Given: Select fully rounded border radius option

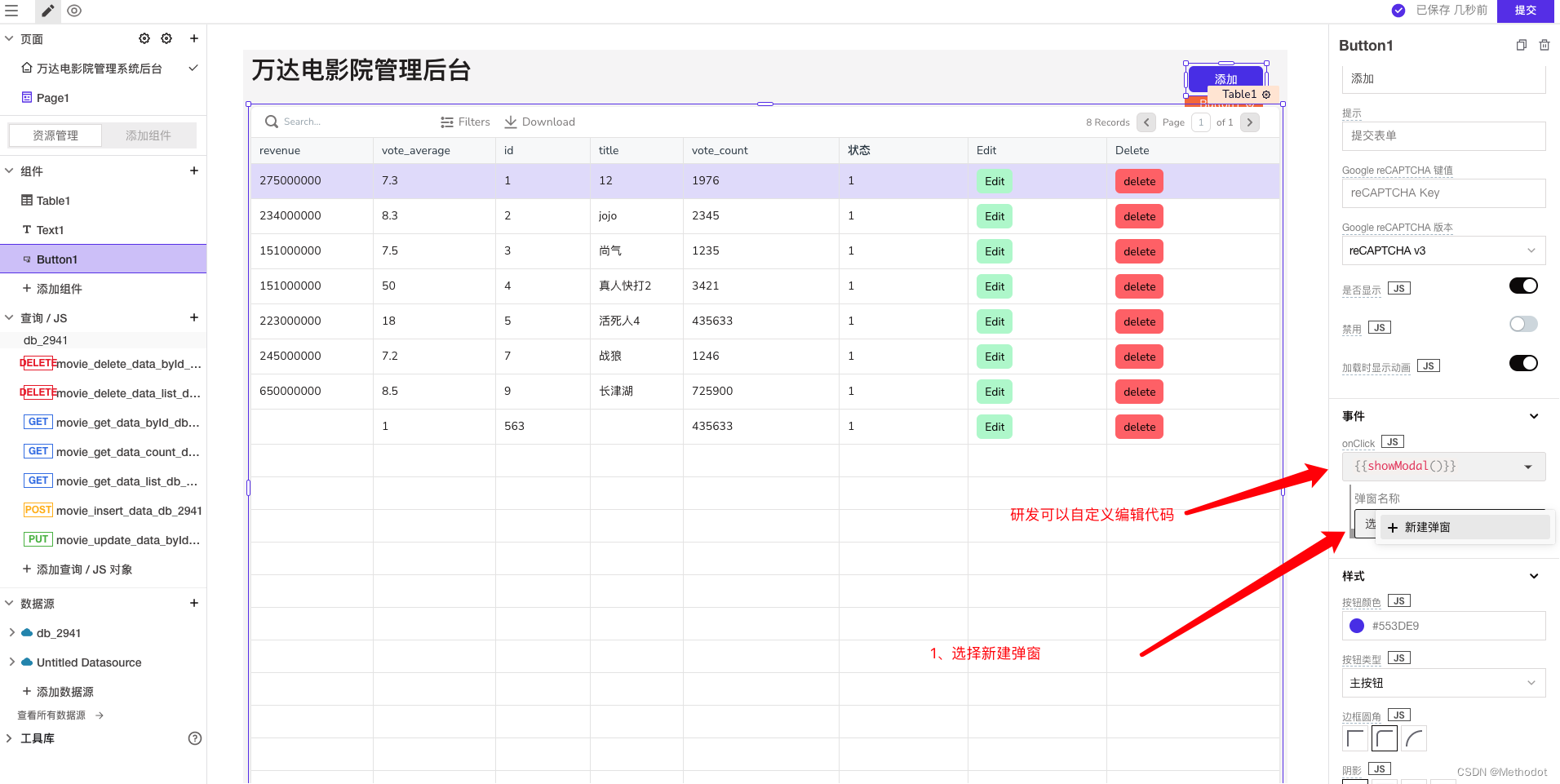Looking at the screenshot, I should click(x=1414, y=739).
